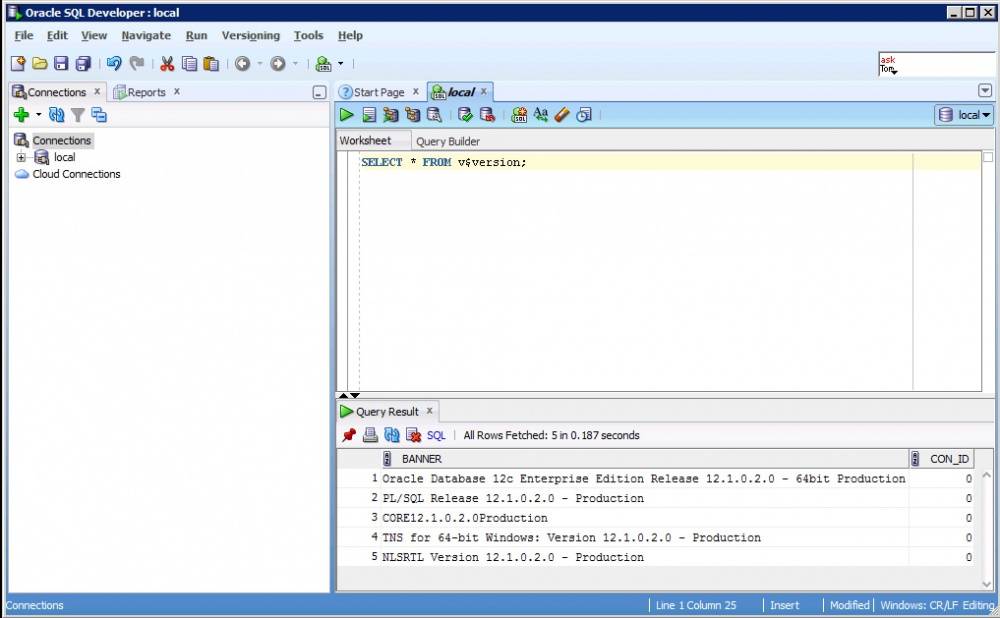Click the Redo icon

136,63
